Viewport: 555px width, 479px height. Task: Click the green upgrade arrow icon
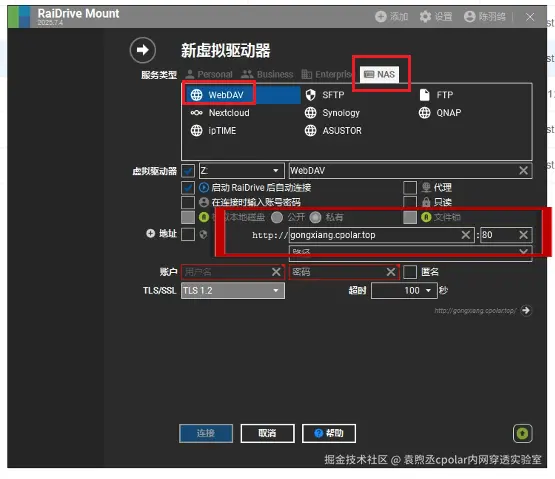(522, 433)
